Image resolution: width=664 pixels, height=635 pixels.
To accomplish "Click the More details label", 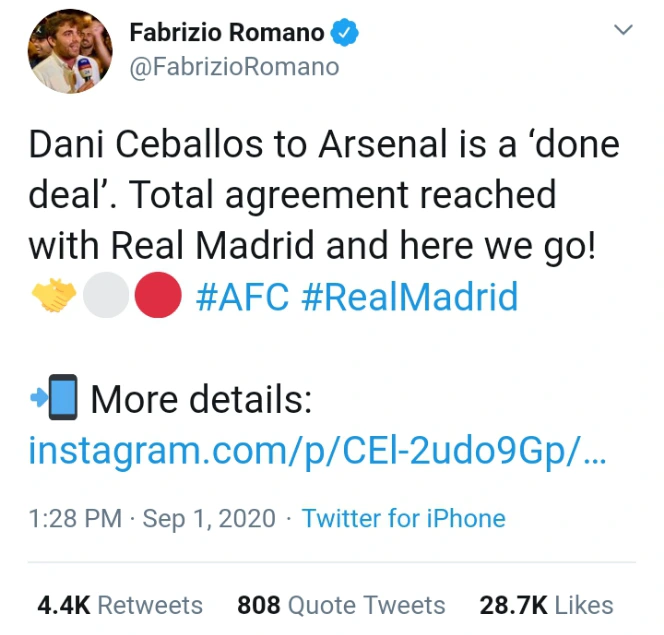I will click(x=202, y=399).
